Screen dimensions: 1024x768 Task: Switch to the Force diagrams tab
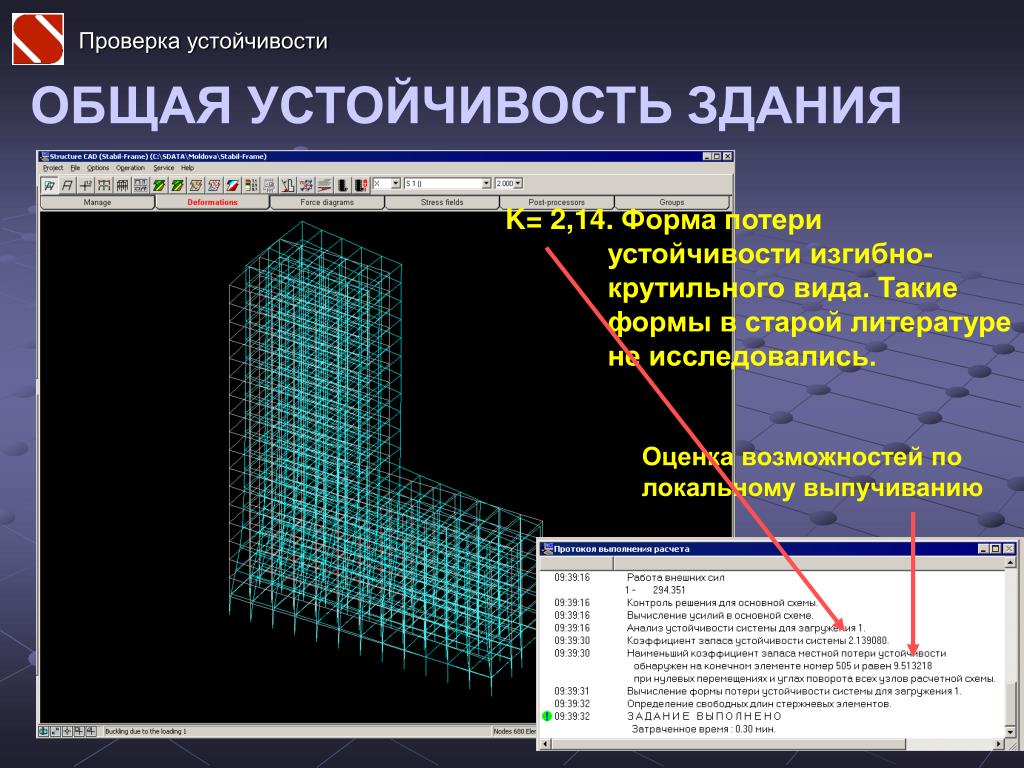(x=327, y=202)
